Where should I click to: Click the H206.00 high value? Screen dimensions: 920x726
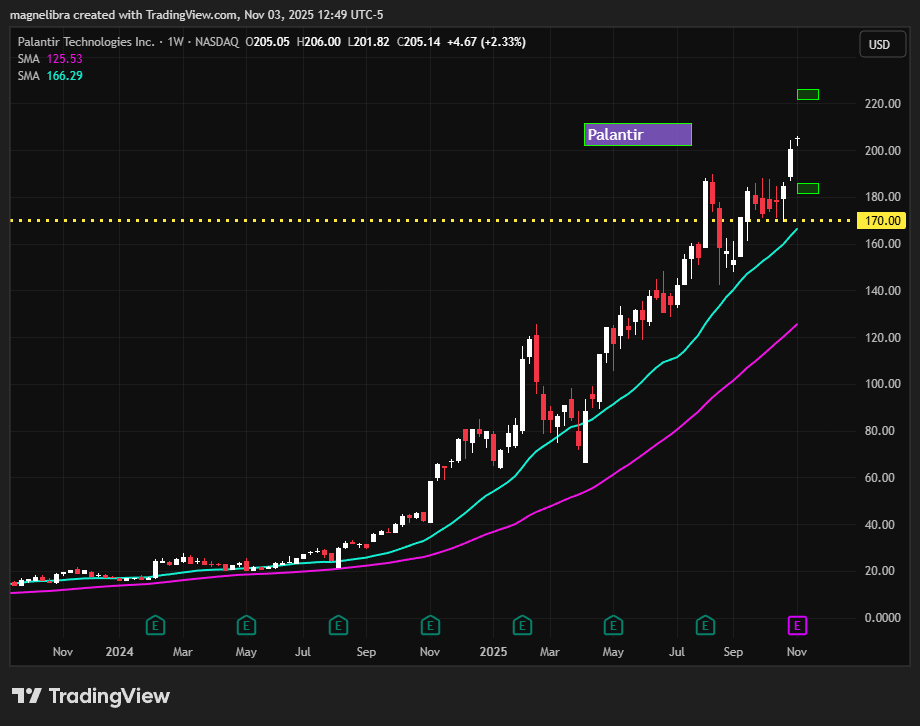(x=319, y=42)
